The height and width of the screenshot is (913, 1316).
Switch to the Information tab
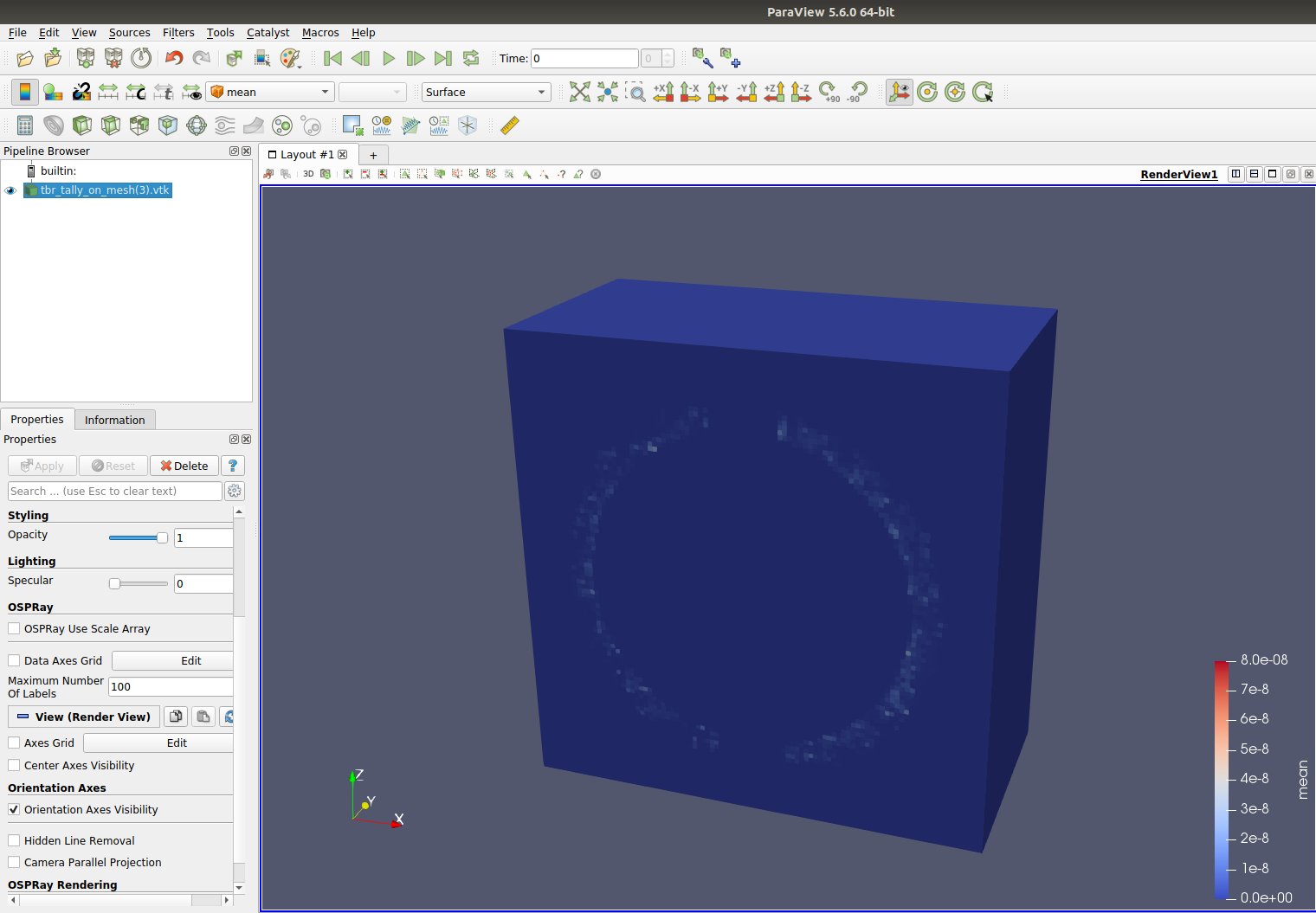point(114,419)
